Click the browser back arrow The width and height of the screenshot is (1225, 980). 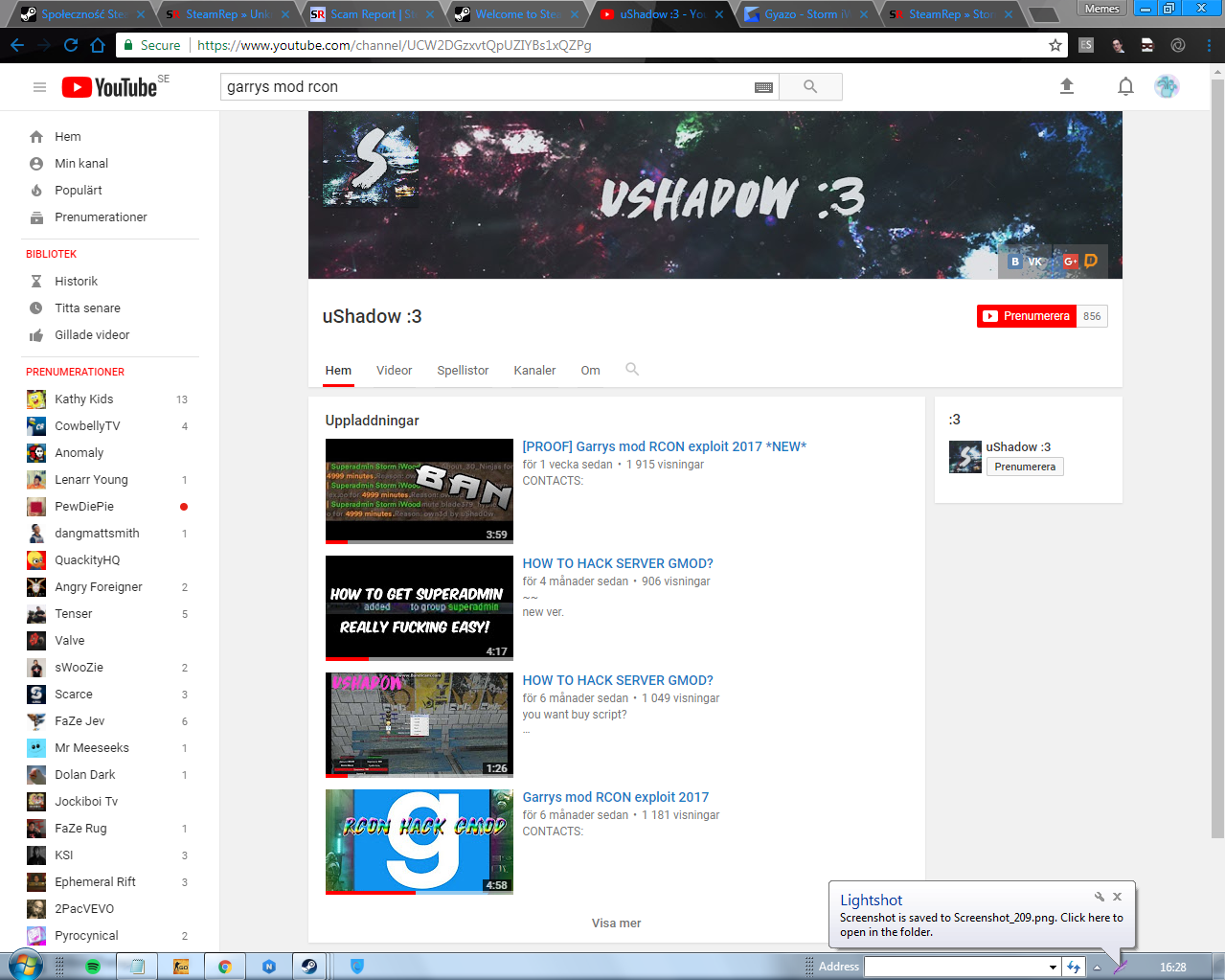click(x=18, y=45)
